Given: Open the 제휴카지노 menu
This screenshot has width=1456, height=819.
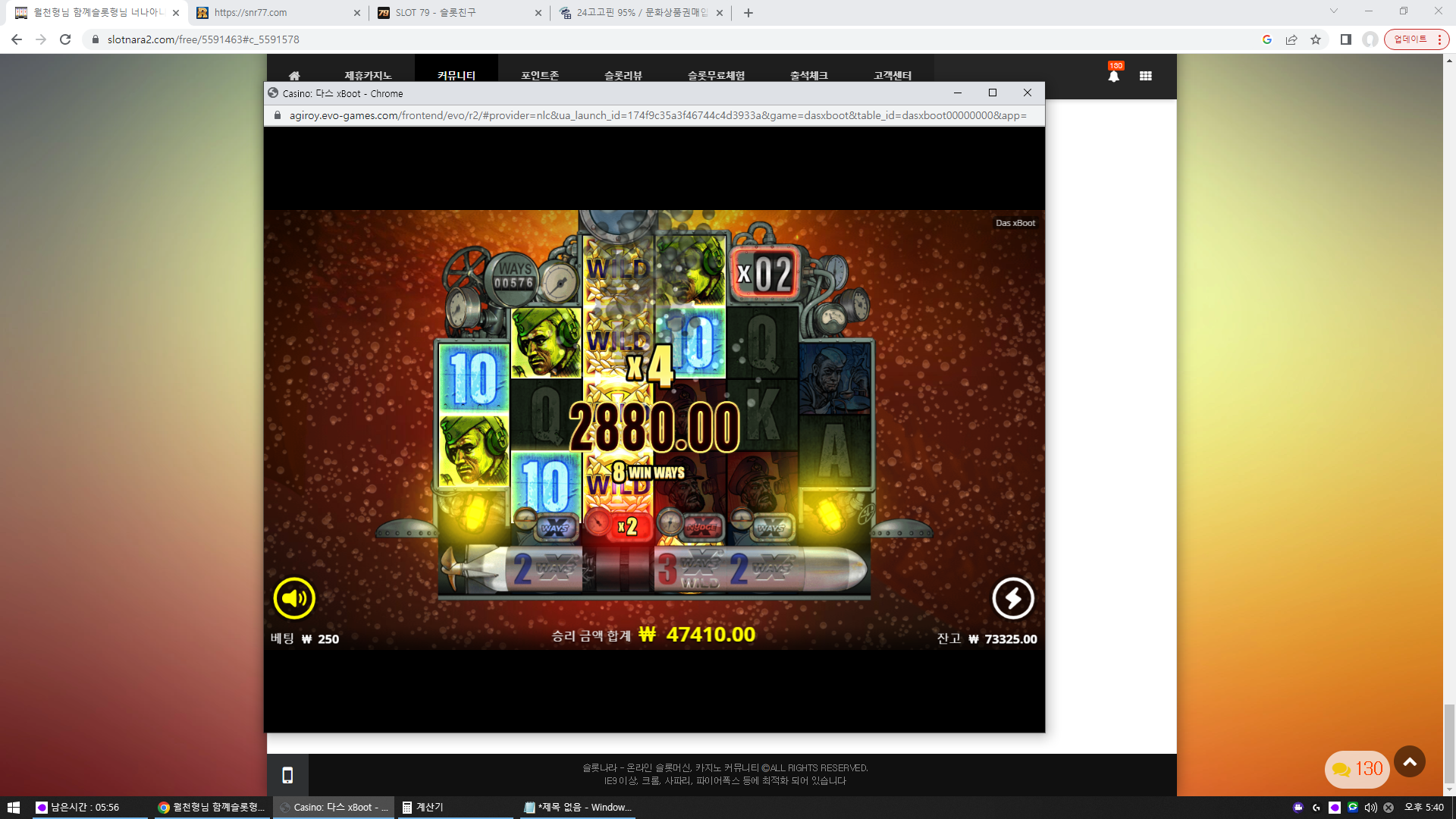Looking at the screenshot, I should (368, 75).
